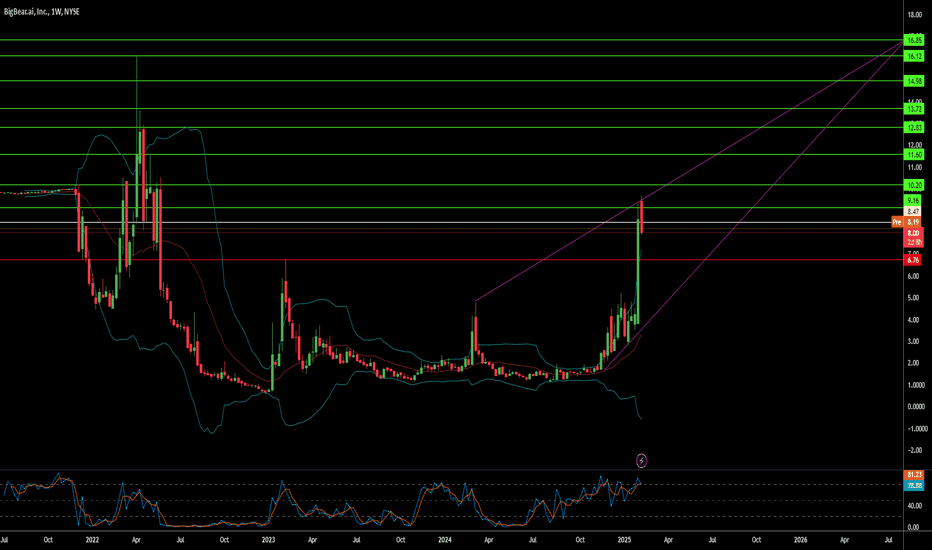Click the orange 81.23 oscillator value

point(914,474)
